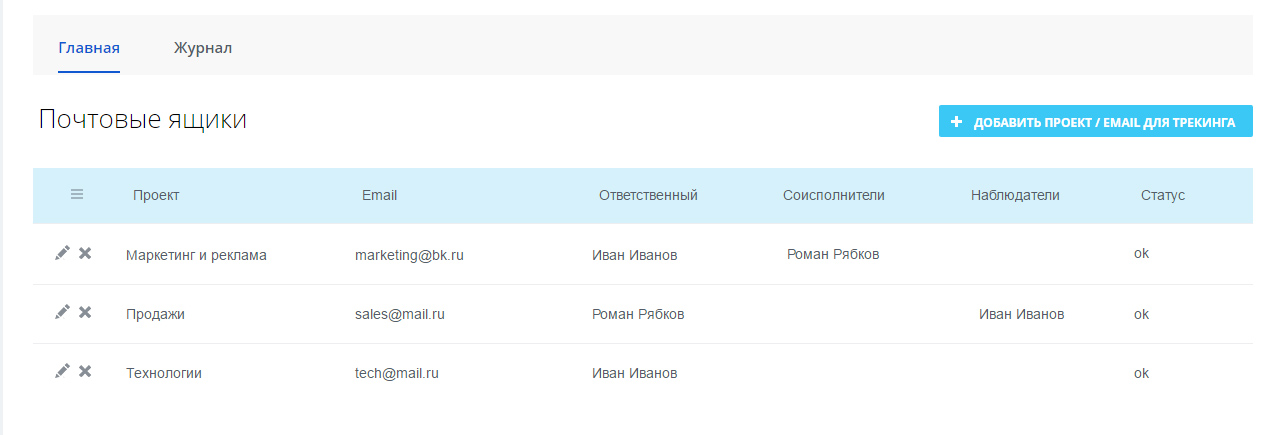Switch to the Журнал tab
The width and height of the screenshot is (1278, 435).
[203, 48]
